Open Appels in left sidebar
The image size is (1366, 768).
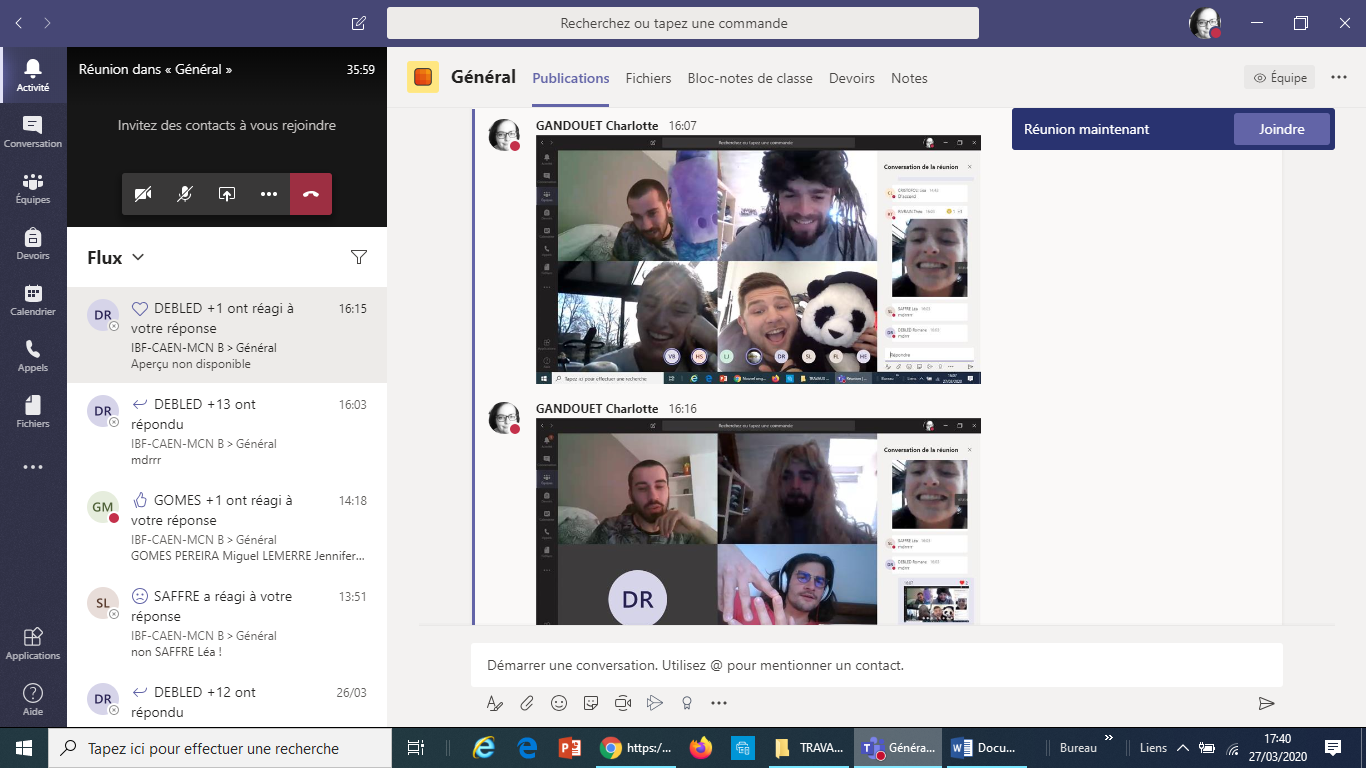tap(33, 355)
